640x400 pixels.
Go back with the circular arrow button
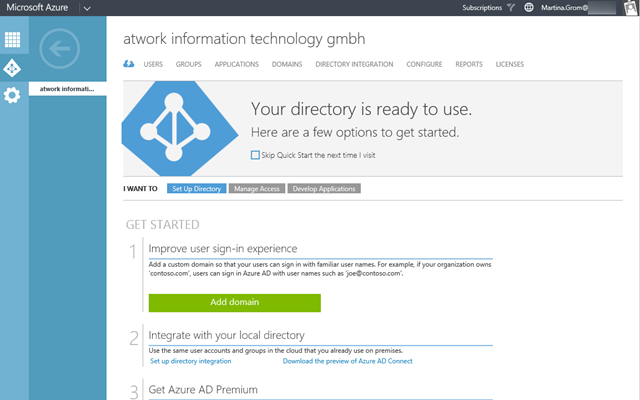pyautogui.click(x=60, y=49)
